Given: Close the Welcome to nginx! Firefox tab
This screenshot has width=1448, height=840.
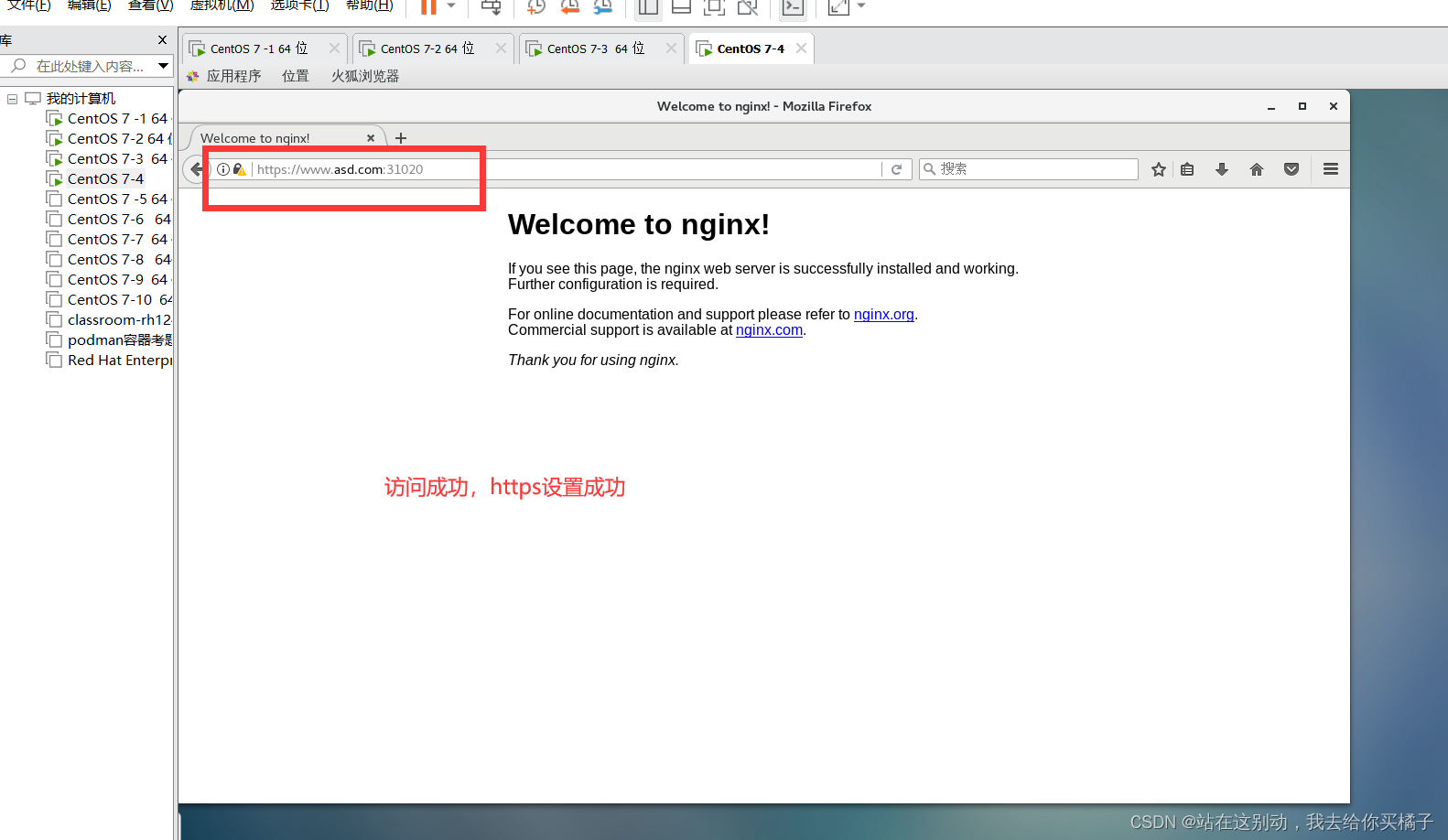Looking at the screenshot, I should 371,138.
